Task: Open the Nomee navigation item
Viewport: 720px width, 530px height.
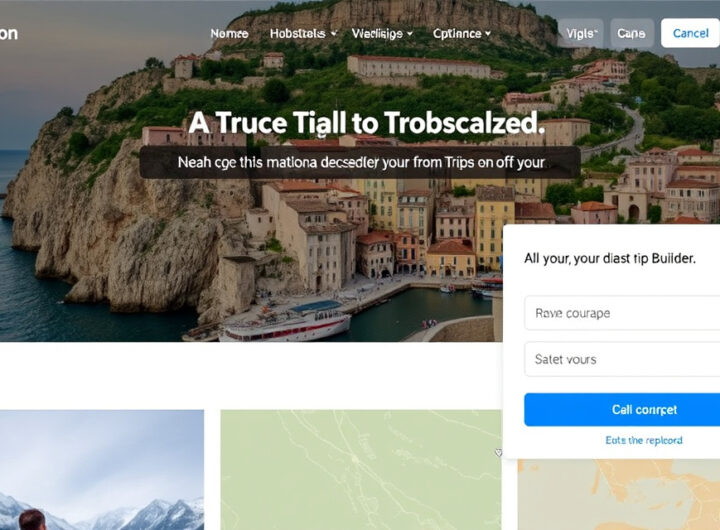Action: (x=229, y=34)
